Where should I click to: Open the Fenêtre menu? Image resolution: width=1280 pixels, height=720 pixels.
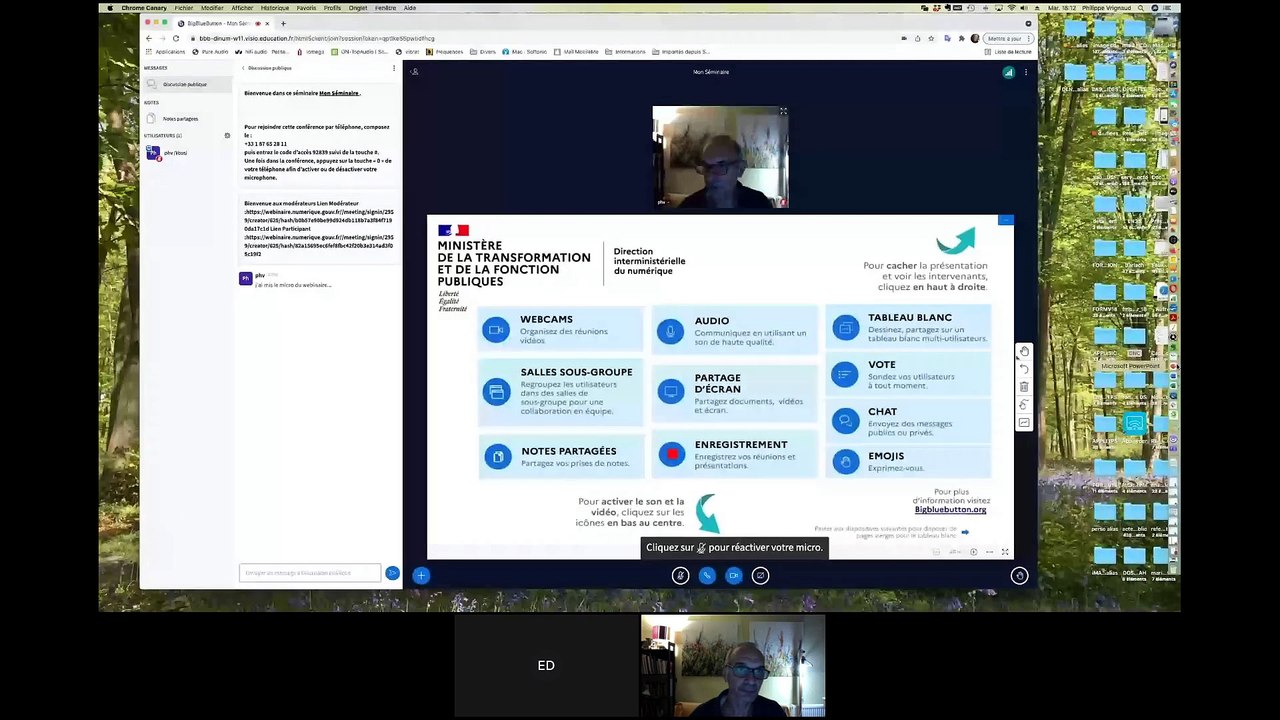(x=385, y=8)
